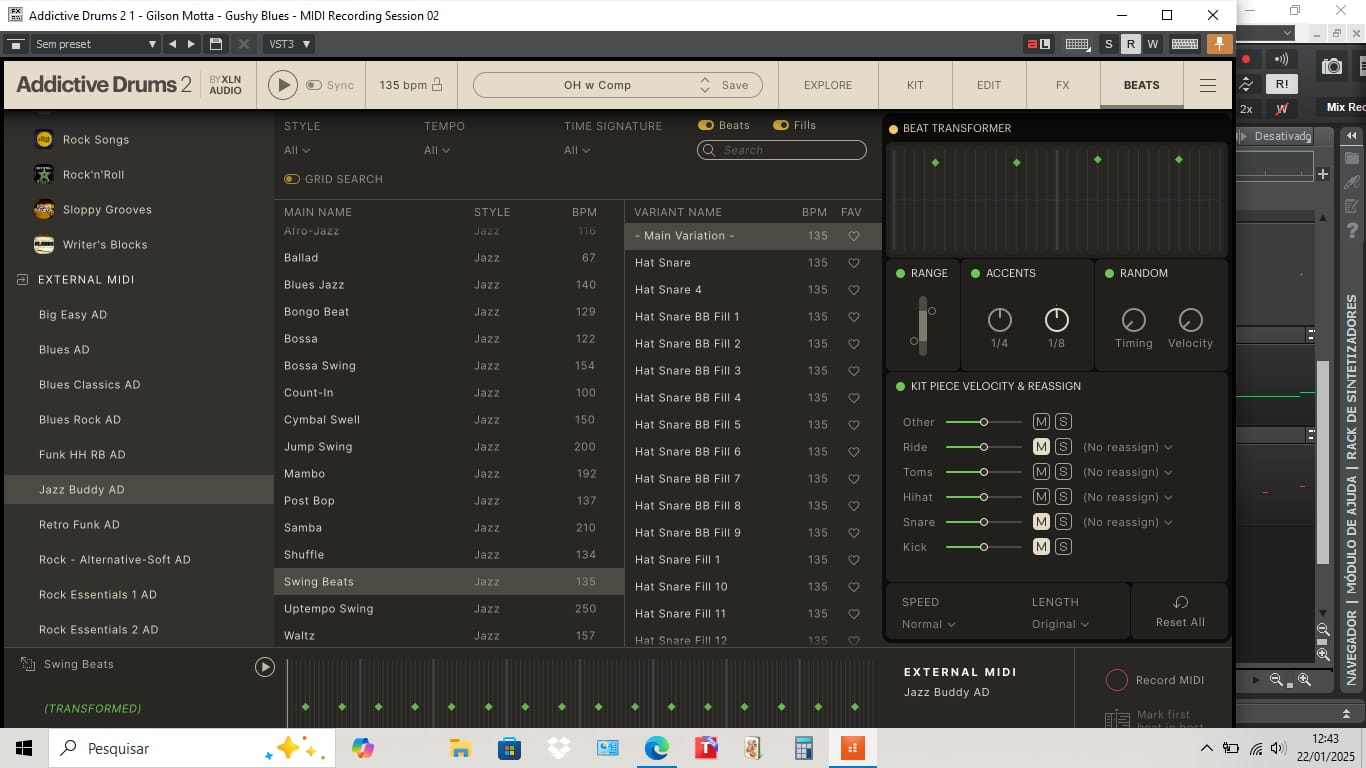Open the Ride reassign dropdown

click(1127, 447)
